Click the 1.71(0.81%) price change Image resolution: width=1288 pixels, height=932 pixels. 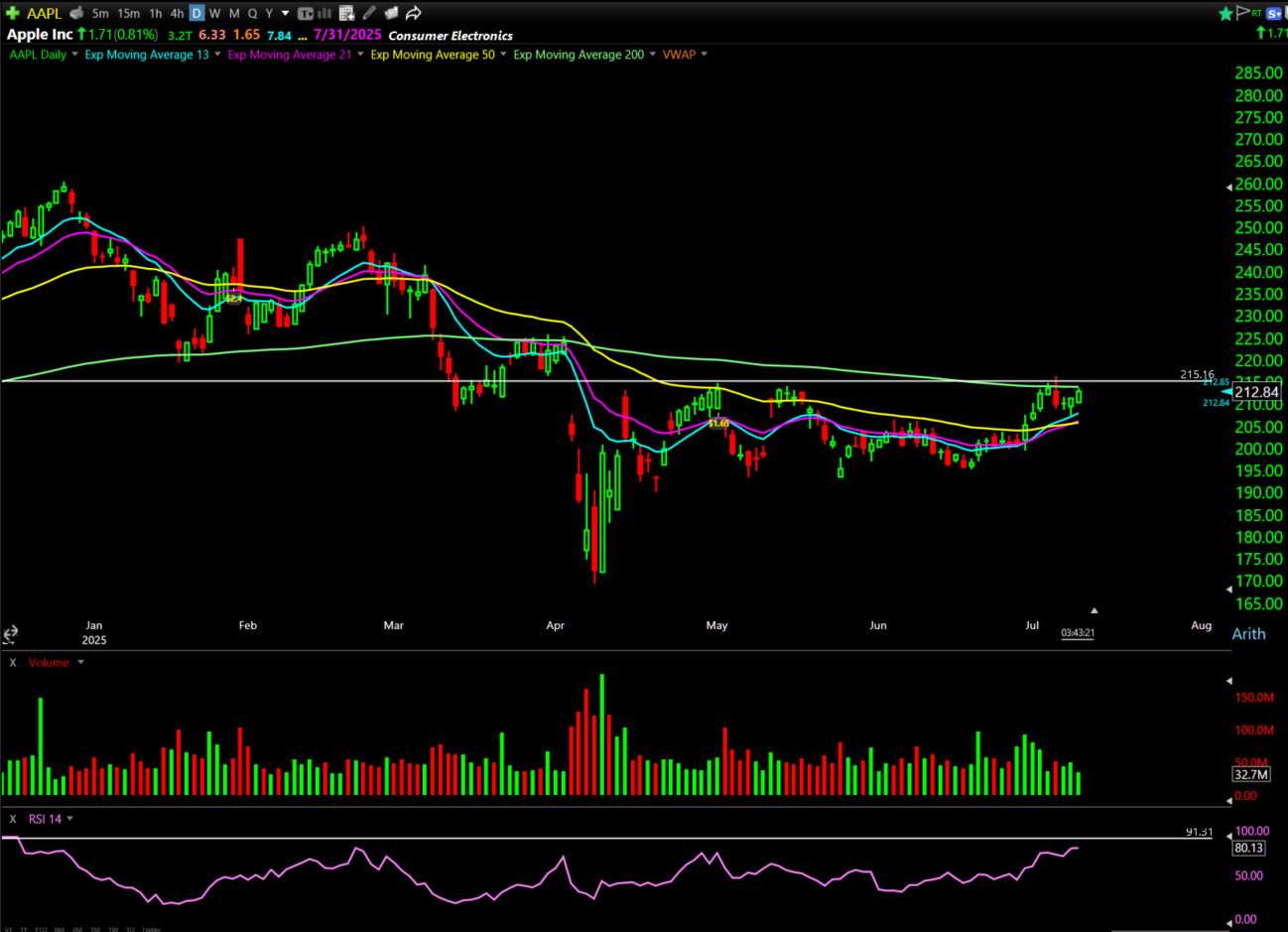123,34
